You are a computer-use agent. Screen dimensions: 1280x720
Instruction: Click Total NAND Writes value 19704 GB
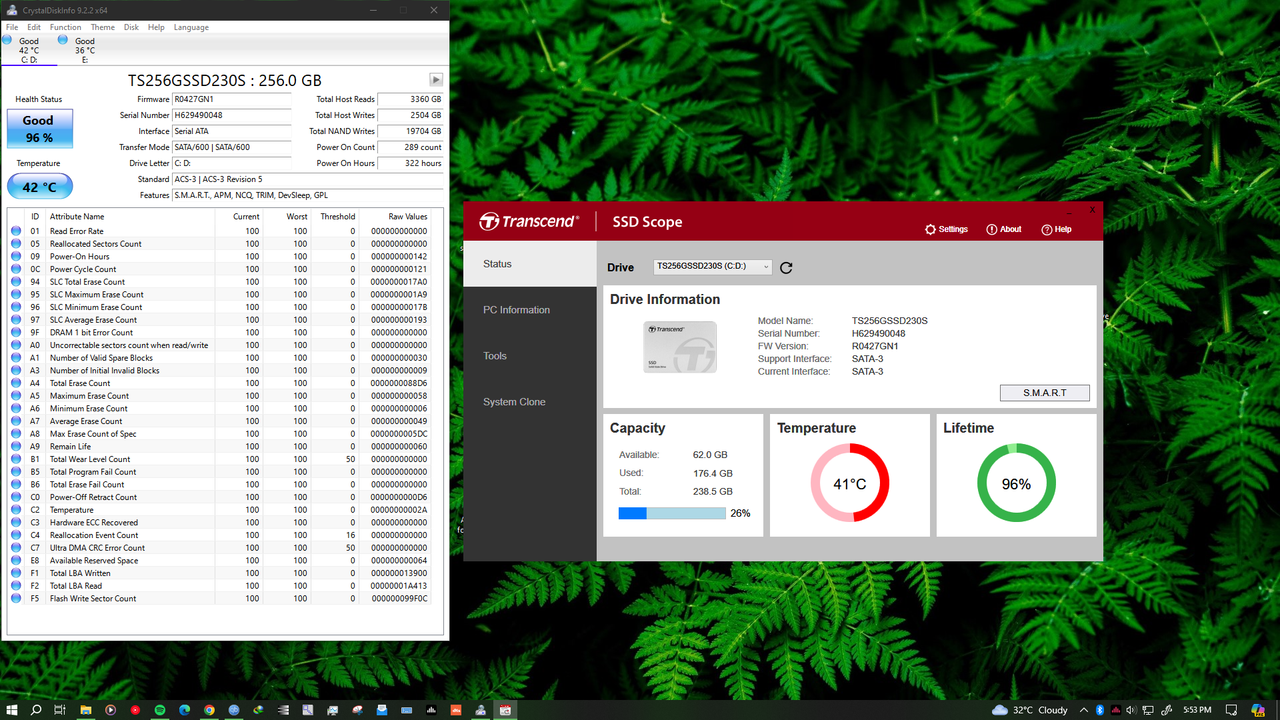click(410, 132)
